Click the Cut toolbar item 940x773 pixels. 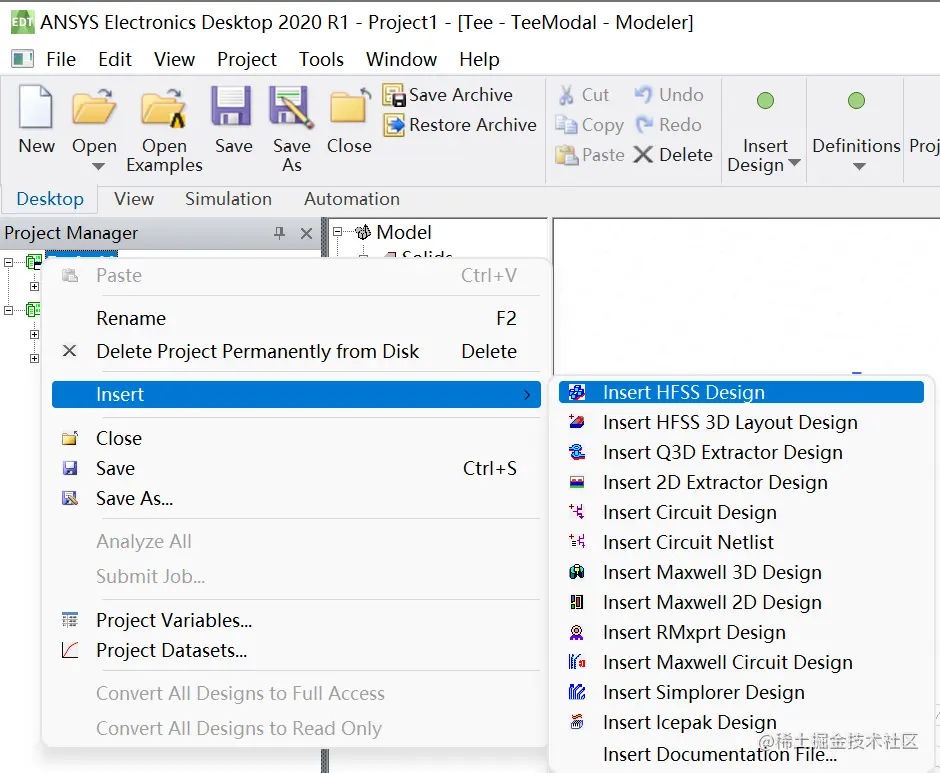[x=583, y=95]
